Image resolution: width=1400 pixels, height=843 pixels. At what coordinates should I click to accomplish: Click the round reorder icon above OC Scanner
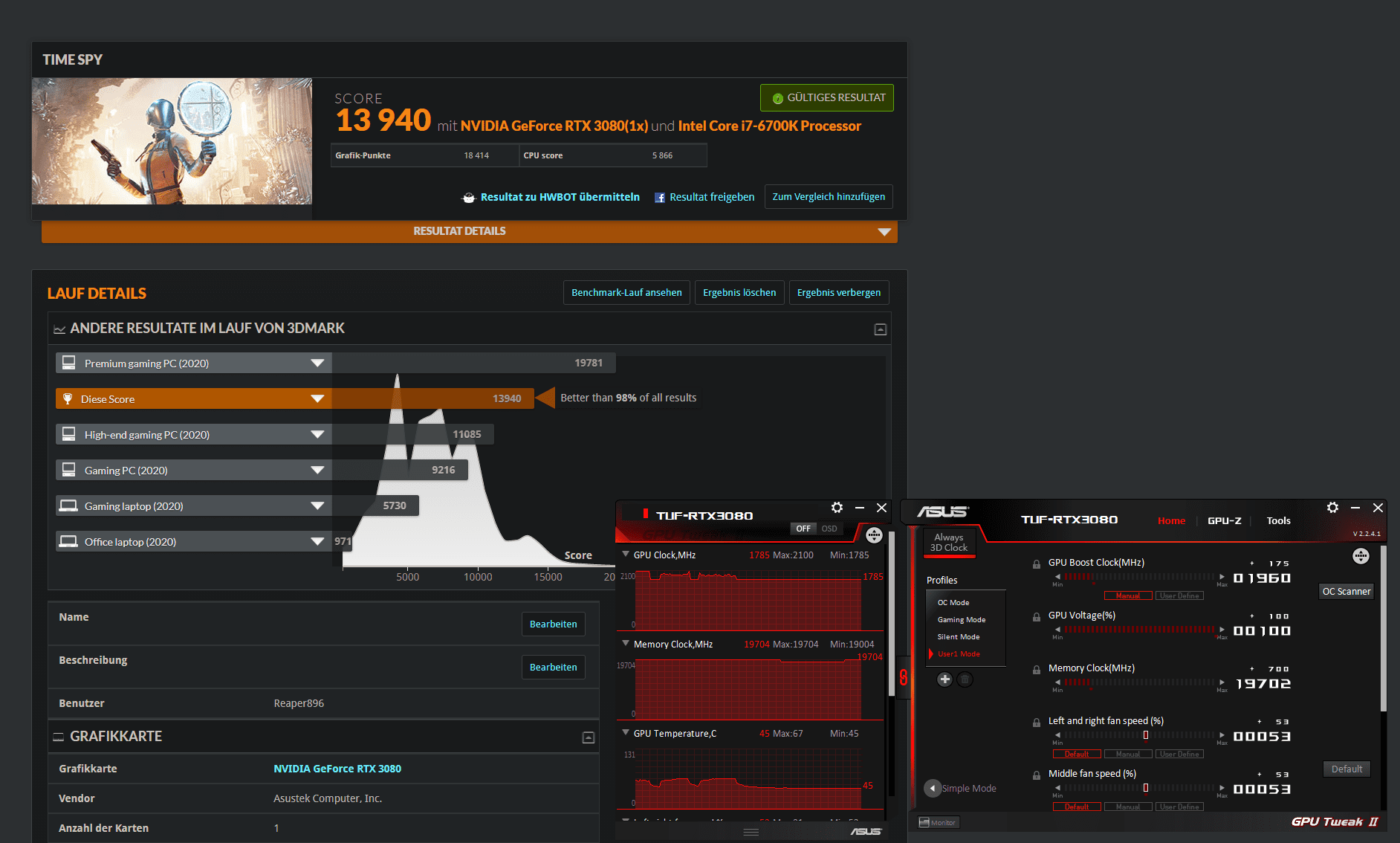point(1361,556)
